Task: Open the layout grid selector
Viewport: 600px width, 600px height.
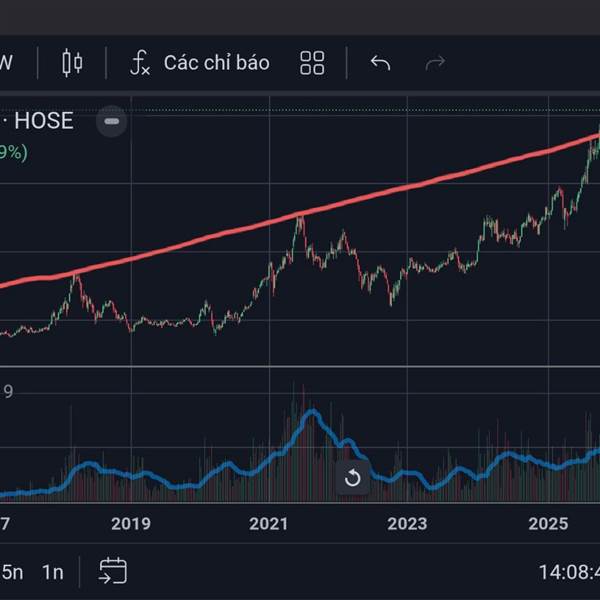Action: (312, 63)
